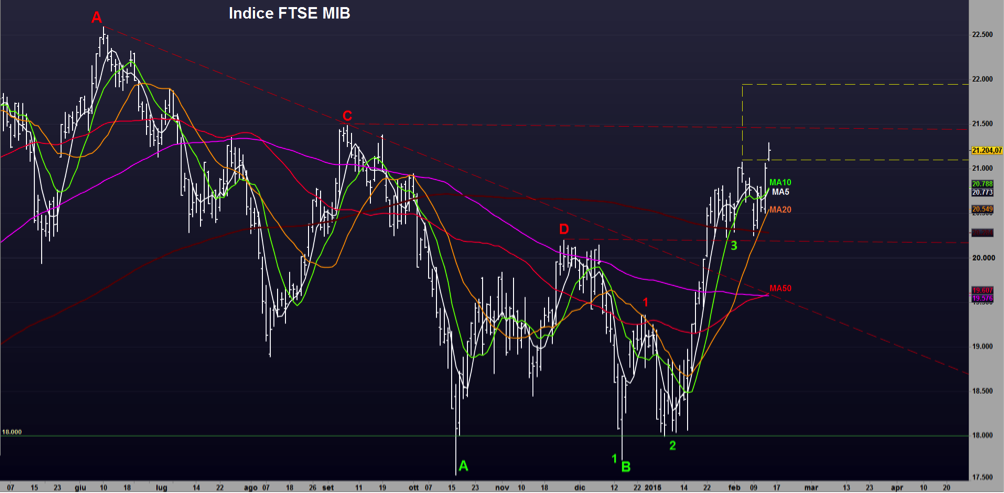This screenshot has width=1004, height=493.
Task: Click the orange MA20 moving average label
Action: (x=781, y=209)
